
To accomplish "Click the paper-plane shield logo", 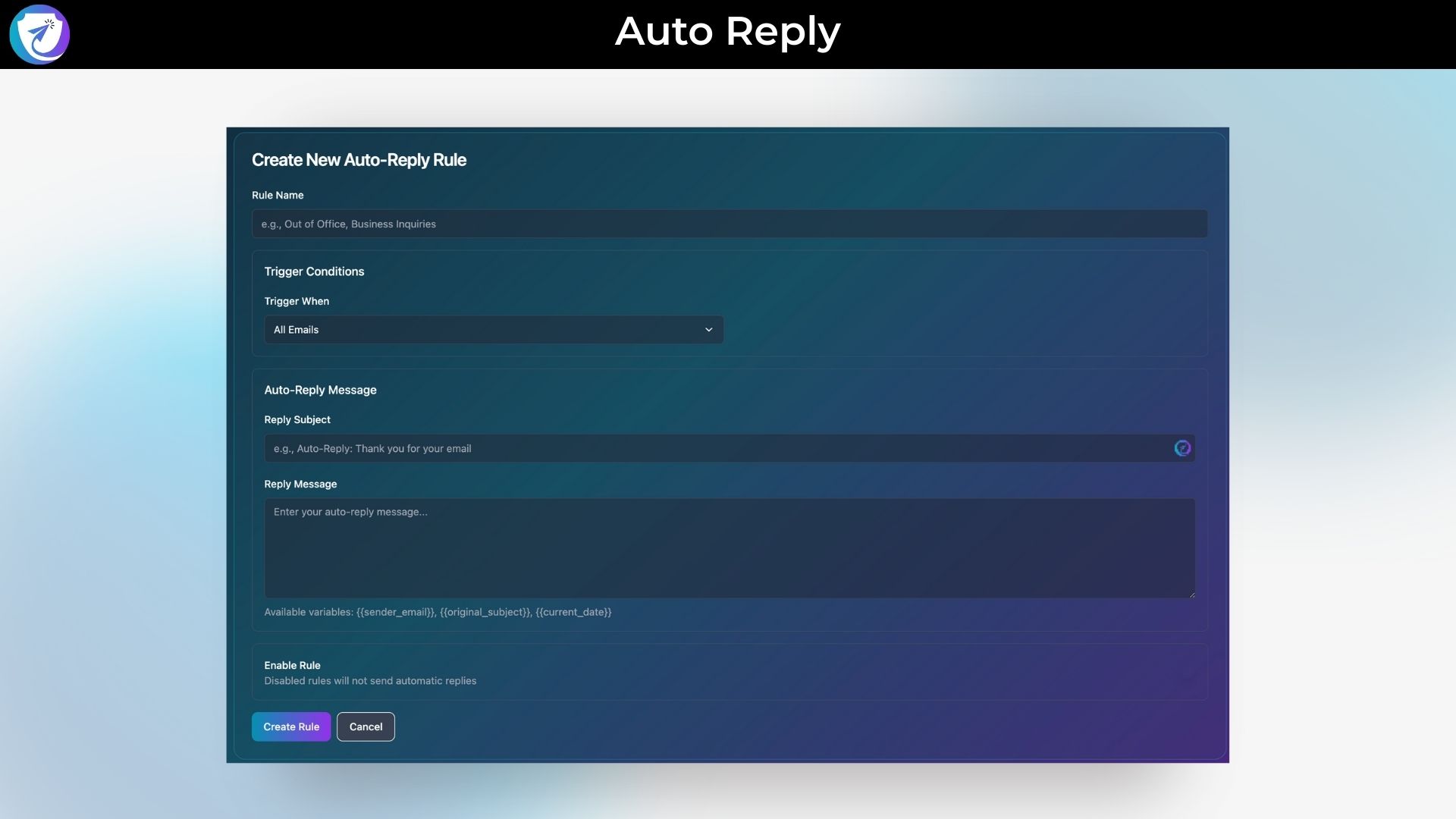I will [x=39, y=34].
